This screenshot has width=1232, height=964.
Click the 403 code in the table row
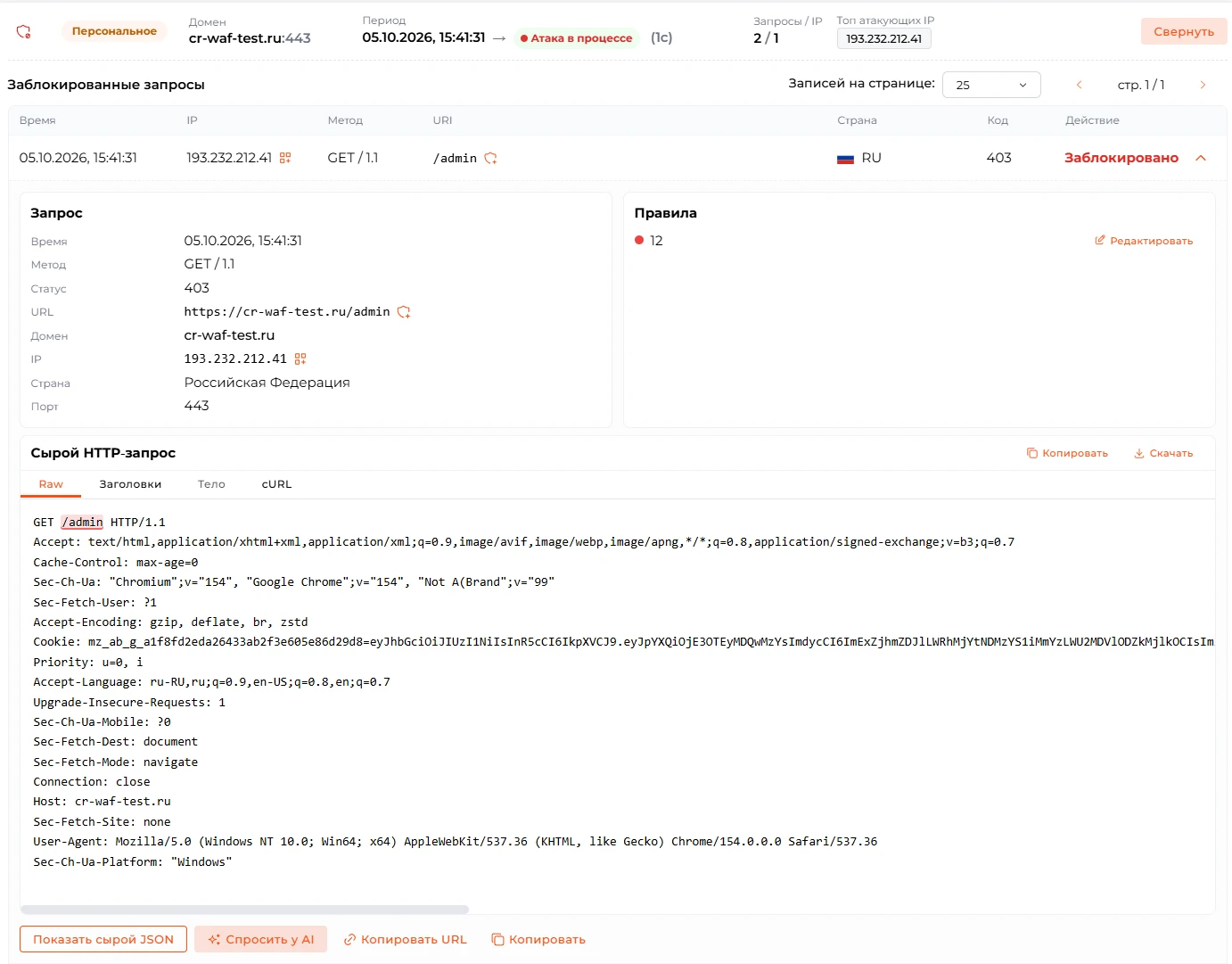pyautogui.click(x=998, y=158)
